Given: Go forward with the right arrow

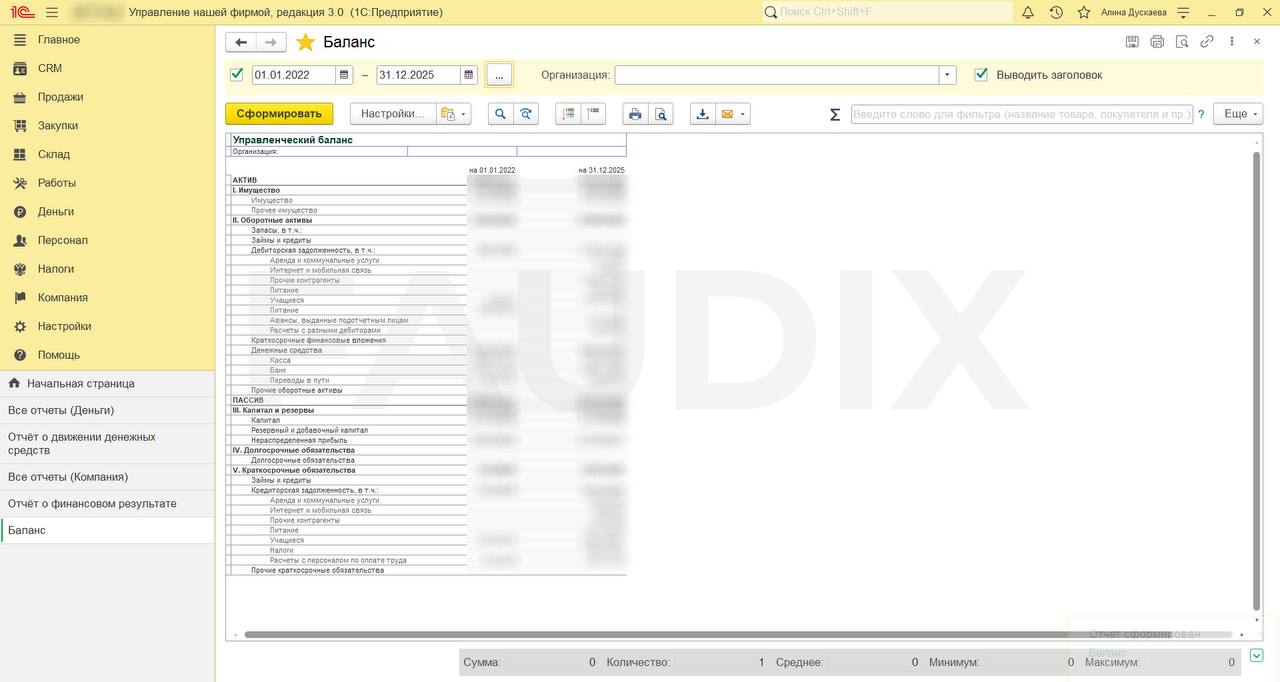Looking at the screenshot, I should [x=271, y=42].
